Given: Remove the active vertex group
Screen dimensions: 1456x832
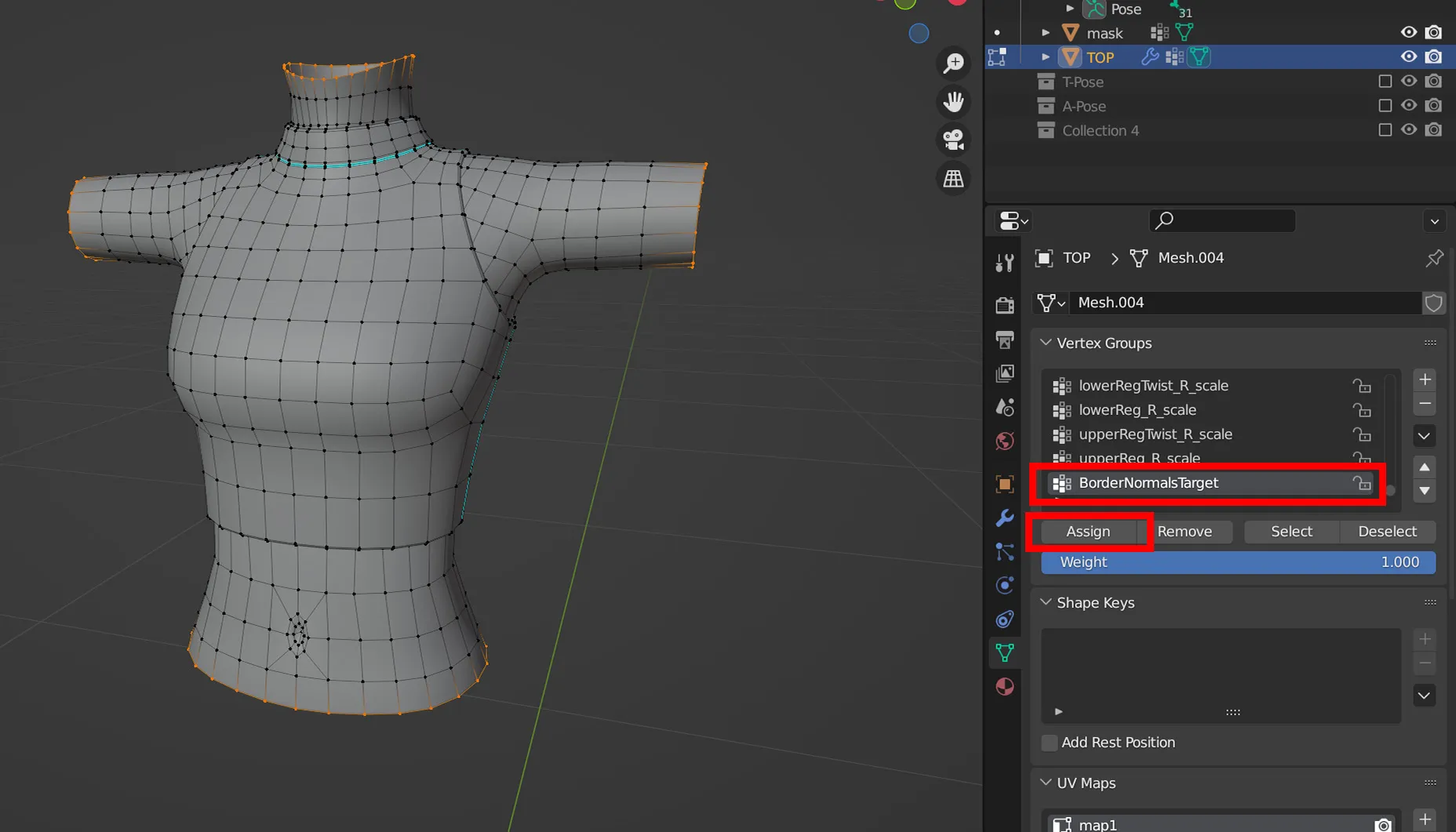Looking at the screenshot, I should pyautogui.click(x=1425, y=404).
